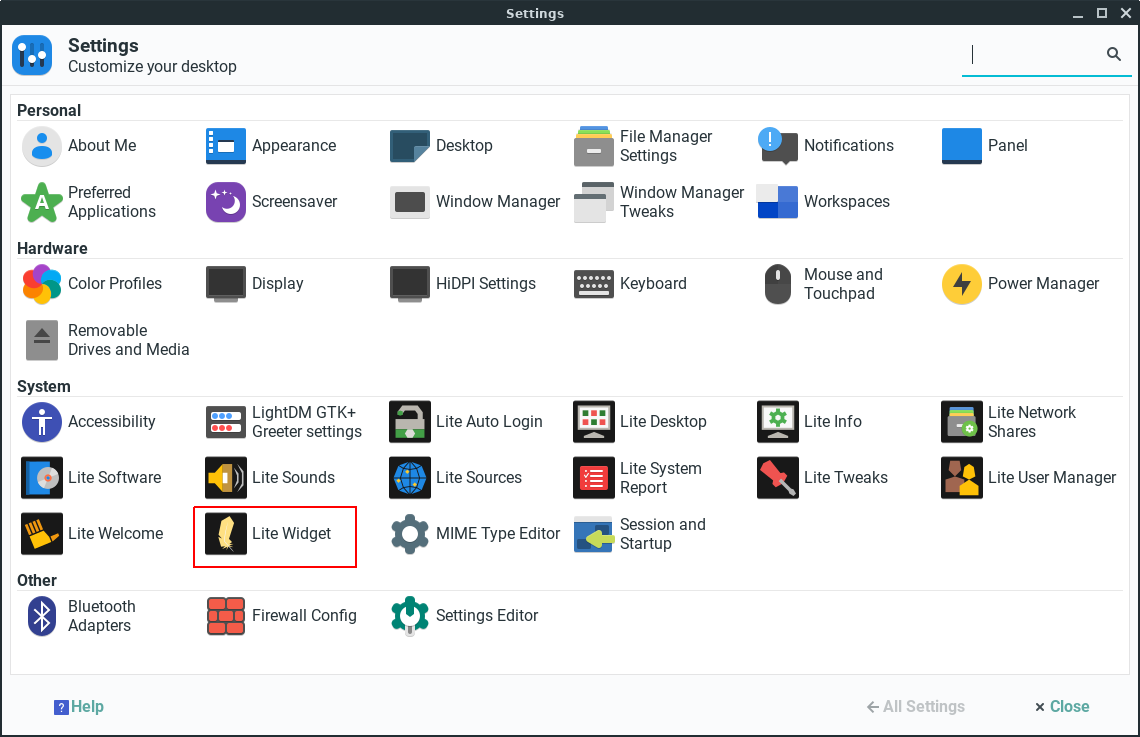Open the Lite Desktop settings

663,421
